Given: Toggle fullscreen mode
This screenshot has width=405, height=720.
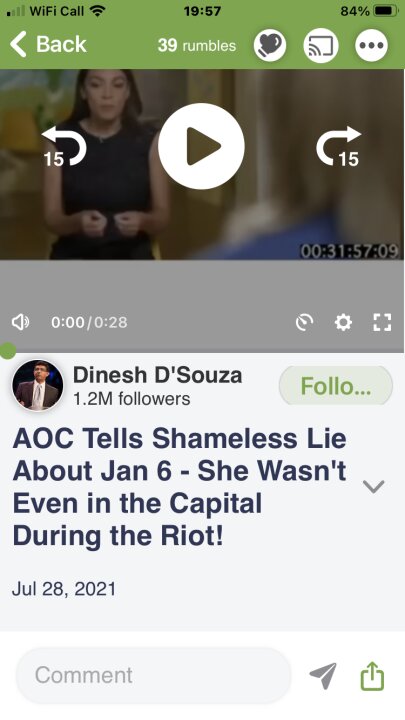Looking at the screenshot, I should [382, 322].
